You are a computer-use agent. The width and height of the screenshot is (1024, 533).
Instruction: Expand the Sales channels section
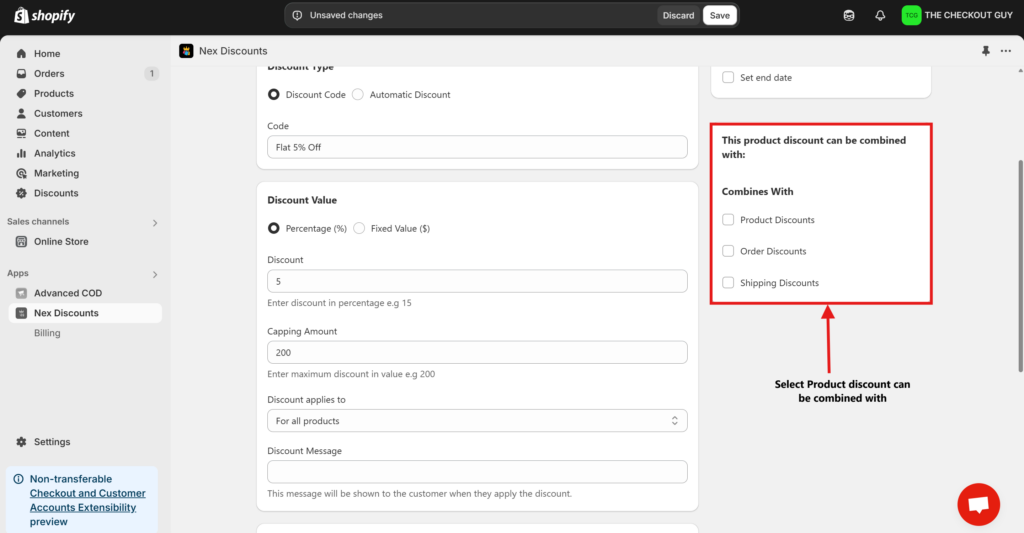tap(154, 222)
